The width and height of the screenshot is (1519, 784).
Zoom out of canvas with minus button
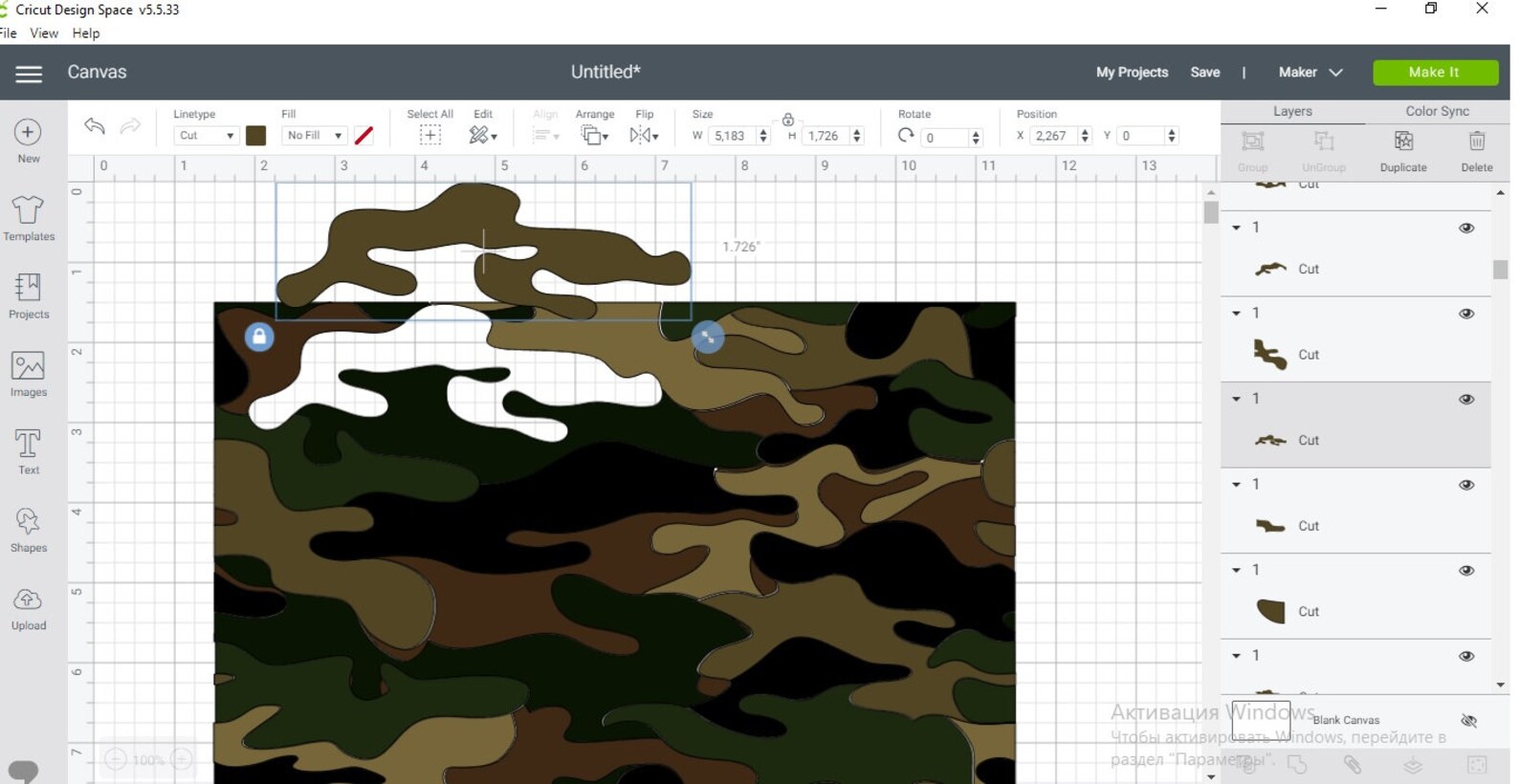(115, 760)
